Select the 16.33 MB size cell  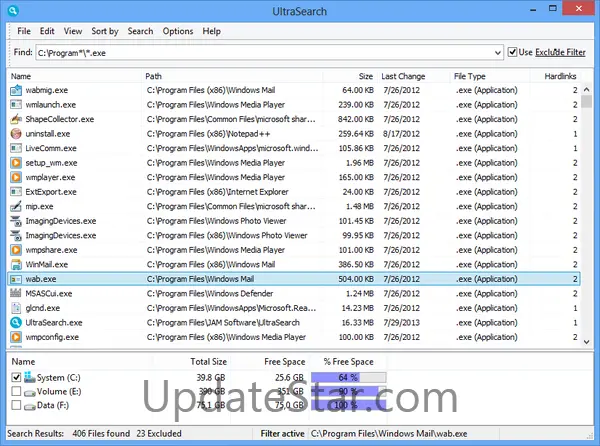357,323
